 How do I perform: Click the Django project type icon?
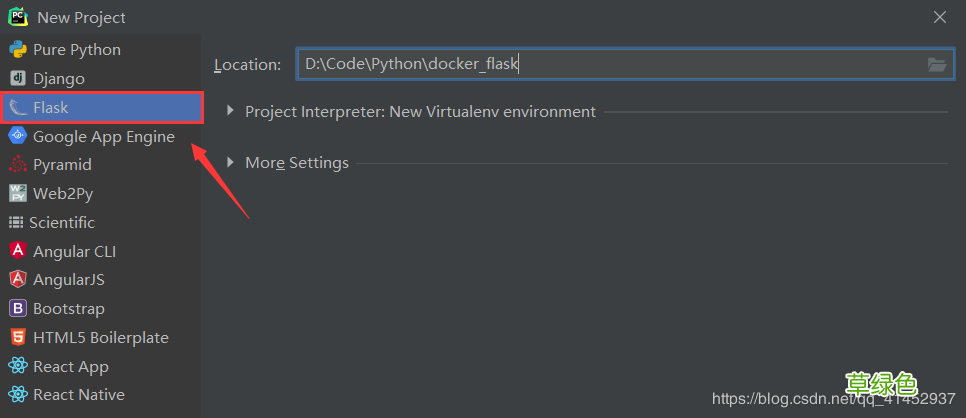click(17, 78)
